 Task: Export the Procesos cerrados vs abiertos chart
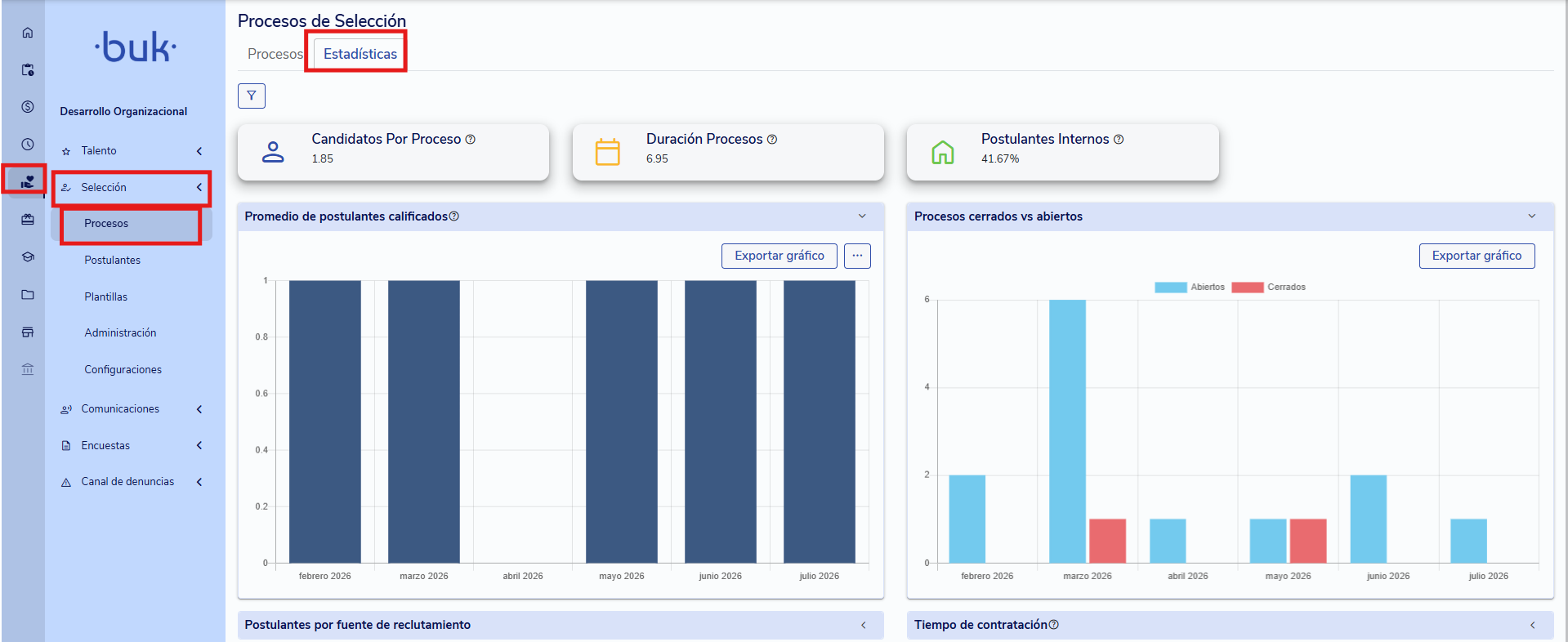(x=1476, y=256)
